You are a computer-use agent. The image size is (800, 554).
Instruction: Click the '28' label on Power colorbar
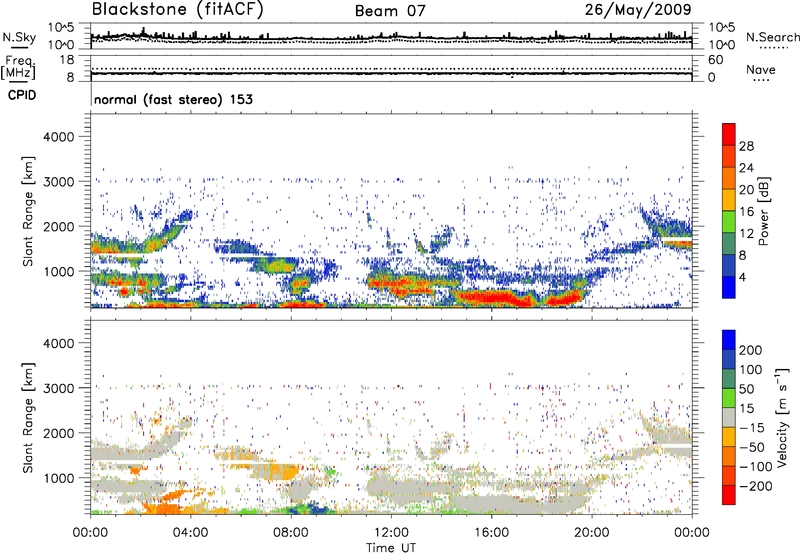click(746, 146)
